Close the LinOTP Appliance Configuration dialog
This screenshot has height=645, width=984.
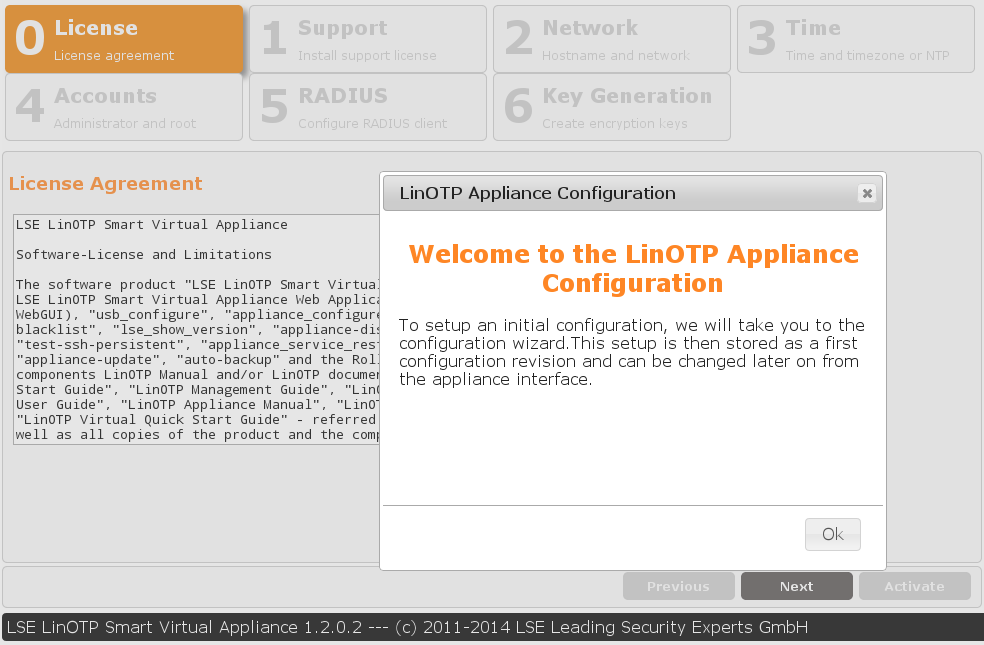click(867, 194)
